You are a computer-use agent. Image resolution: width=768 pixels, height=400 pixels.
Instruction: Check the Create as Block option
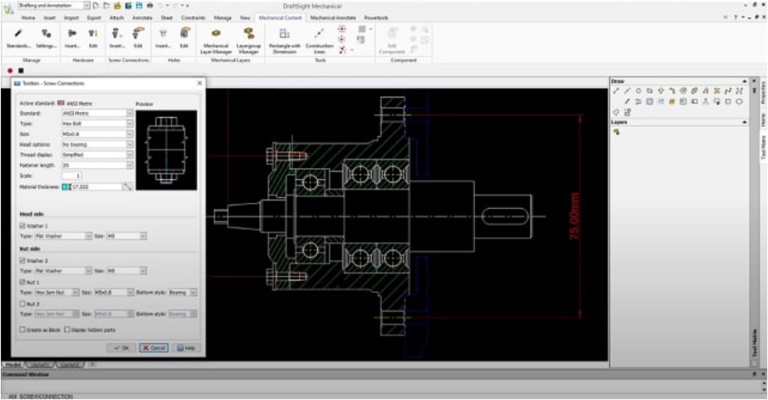[23, 329]
